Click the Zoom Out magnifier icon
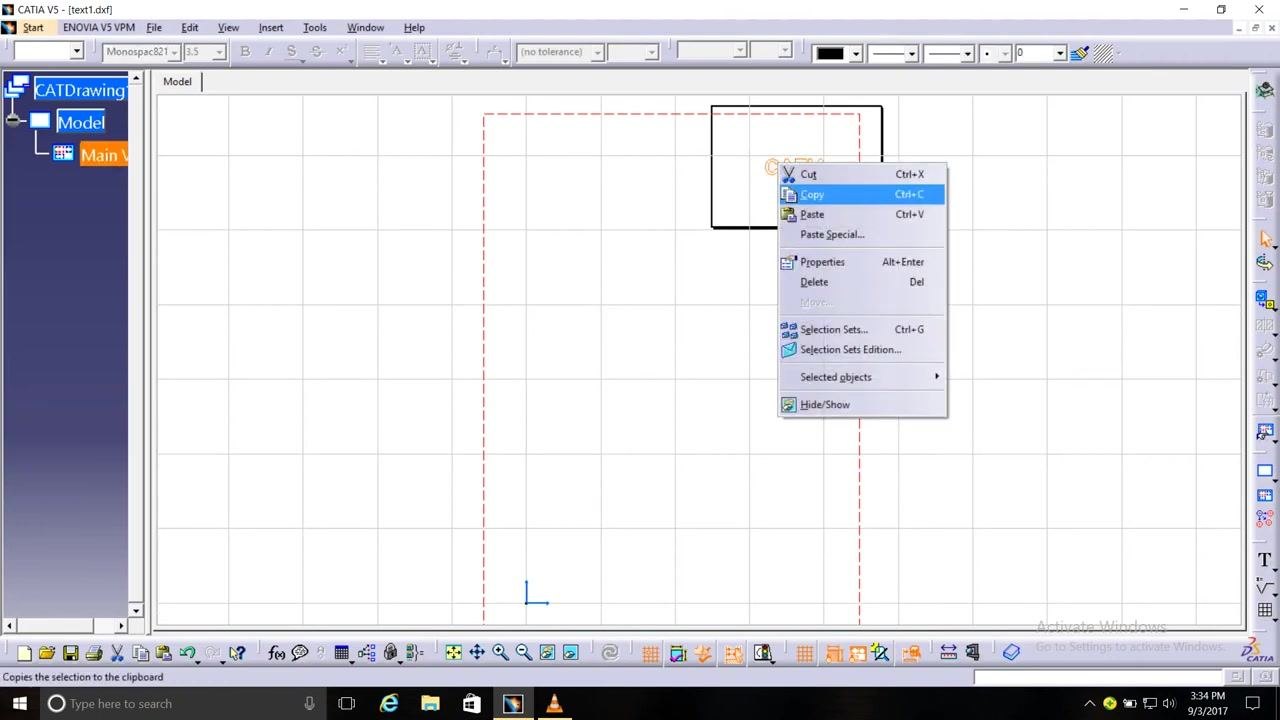Screen dimensions: 1280x720 524,653
